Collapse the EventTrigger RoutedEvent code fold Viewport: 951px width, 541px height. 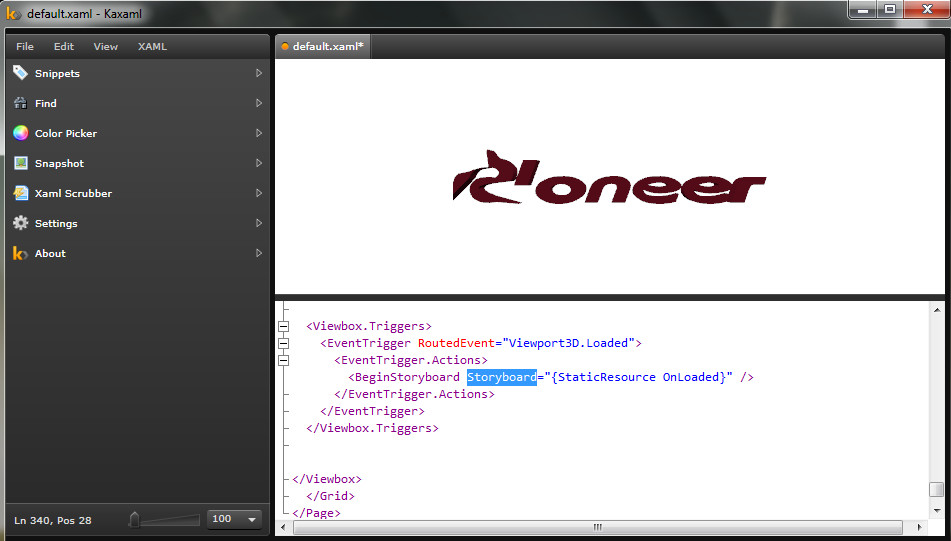click(283, 343)
